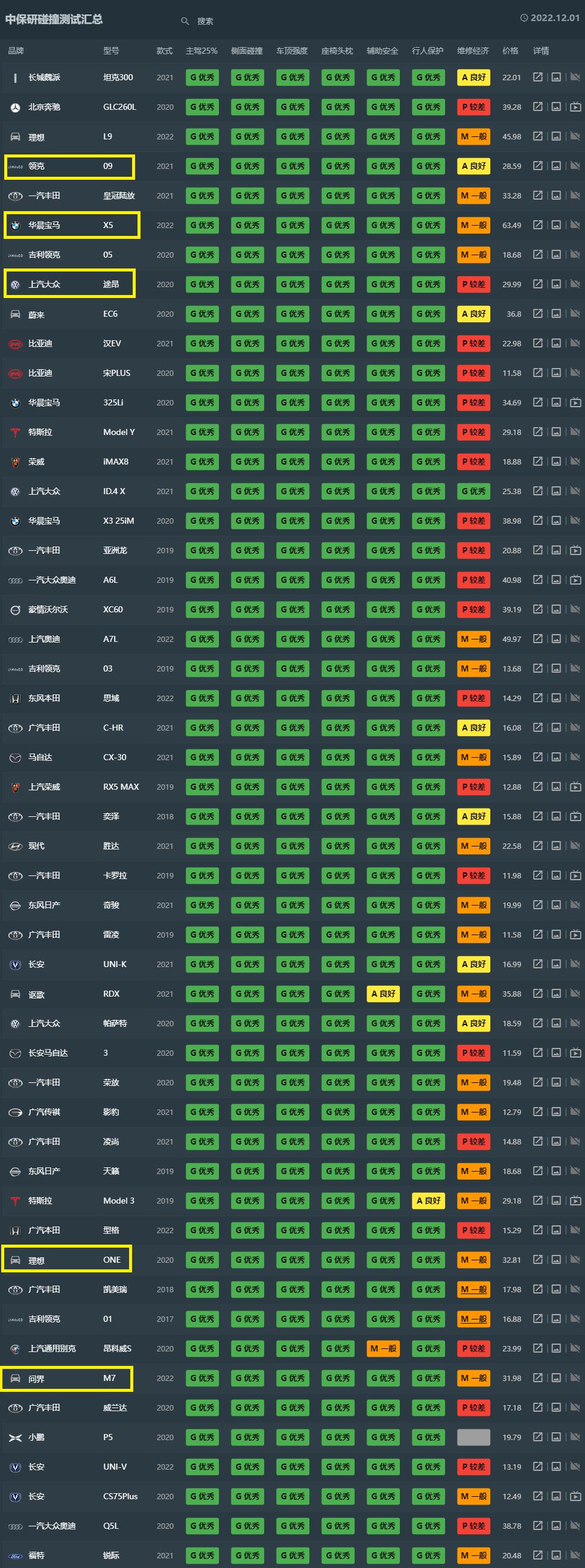The height and width of the screenshot is (1568, 585).
Task: Click the 主驾25% column header
Action: coord(201,51)
